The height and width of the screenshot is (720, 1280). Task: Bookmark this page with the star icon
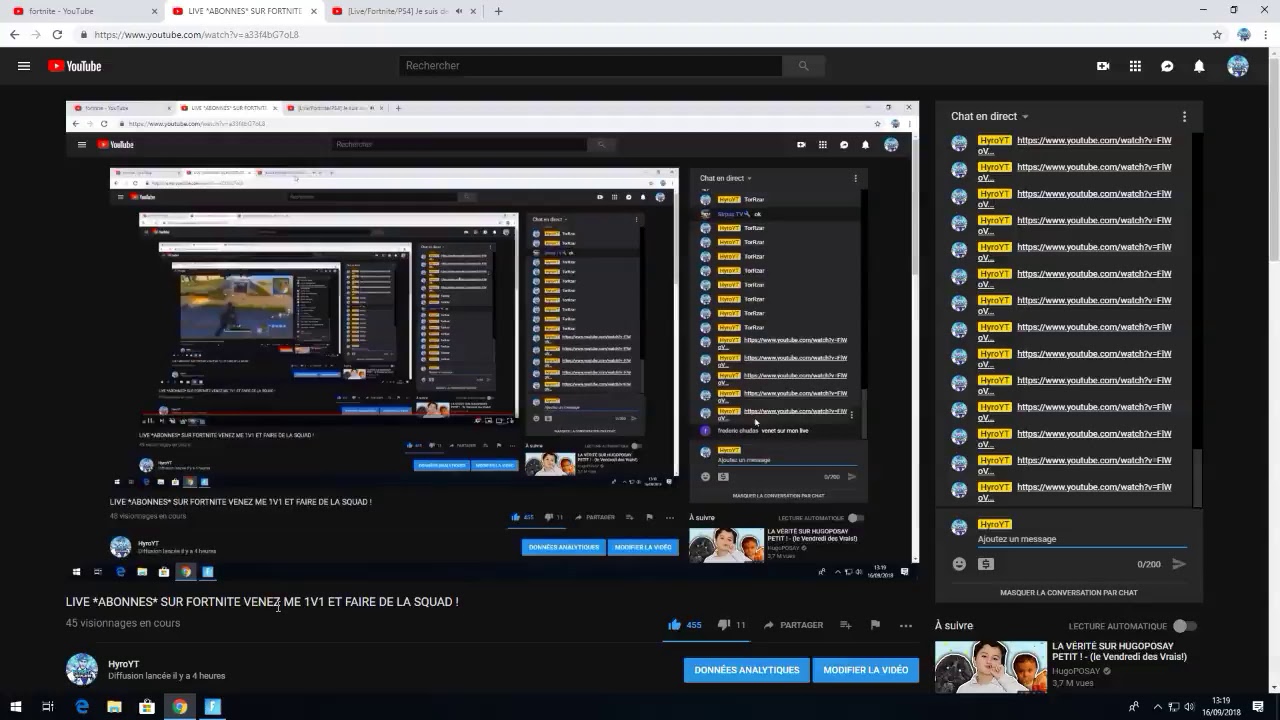(1217, 34)
